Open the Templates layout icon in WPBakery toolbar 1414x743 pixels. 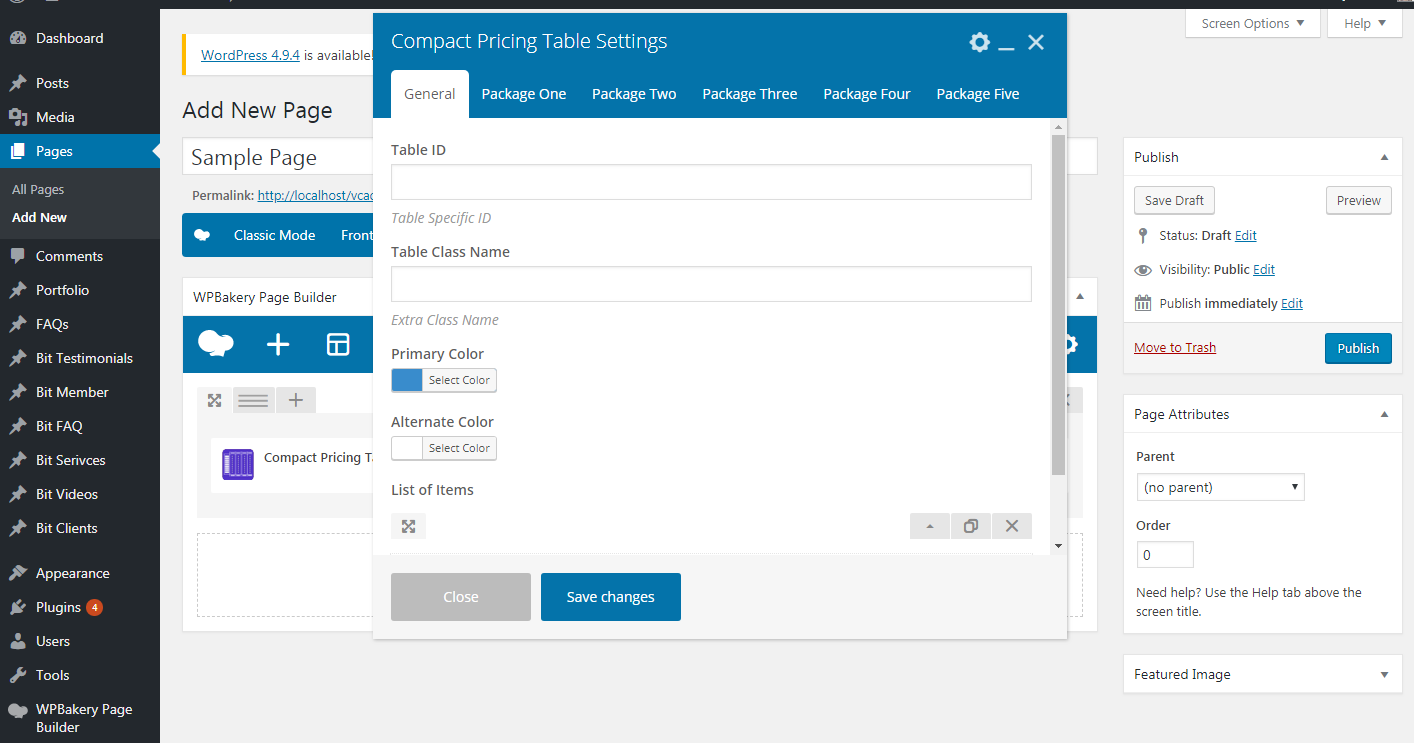(x=338, y=345)
